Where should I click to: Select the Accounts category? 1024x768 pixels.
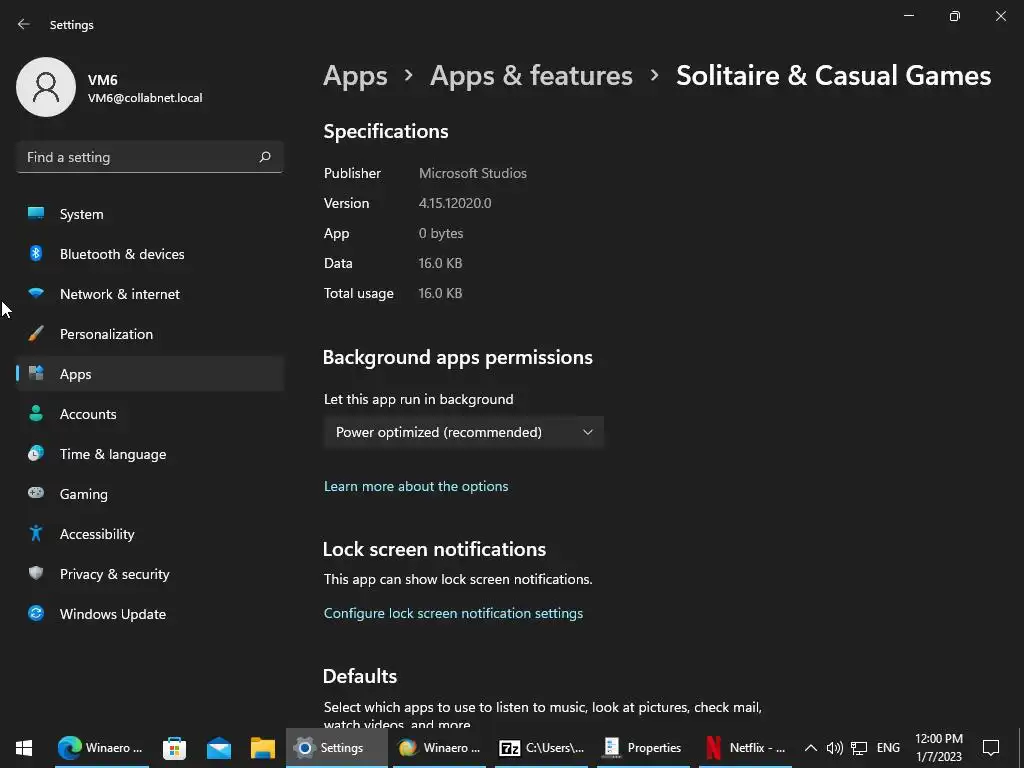coord(88,414)
